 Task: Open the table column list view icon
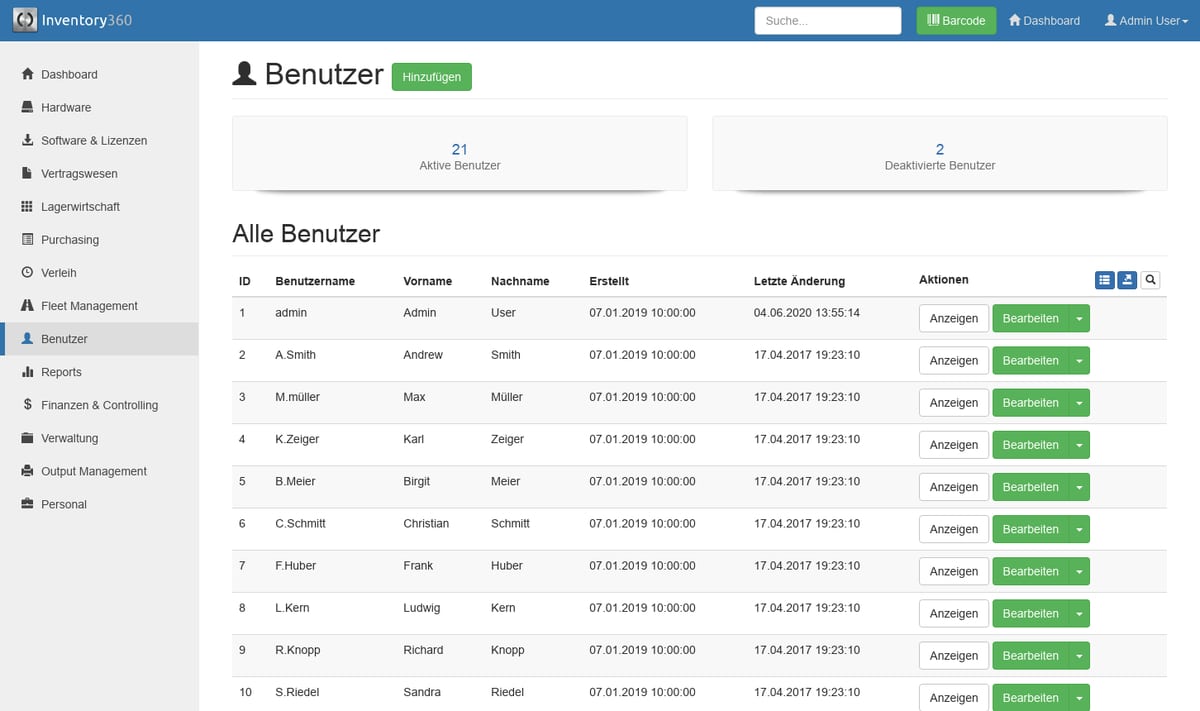click(1104, 280)
